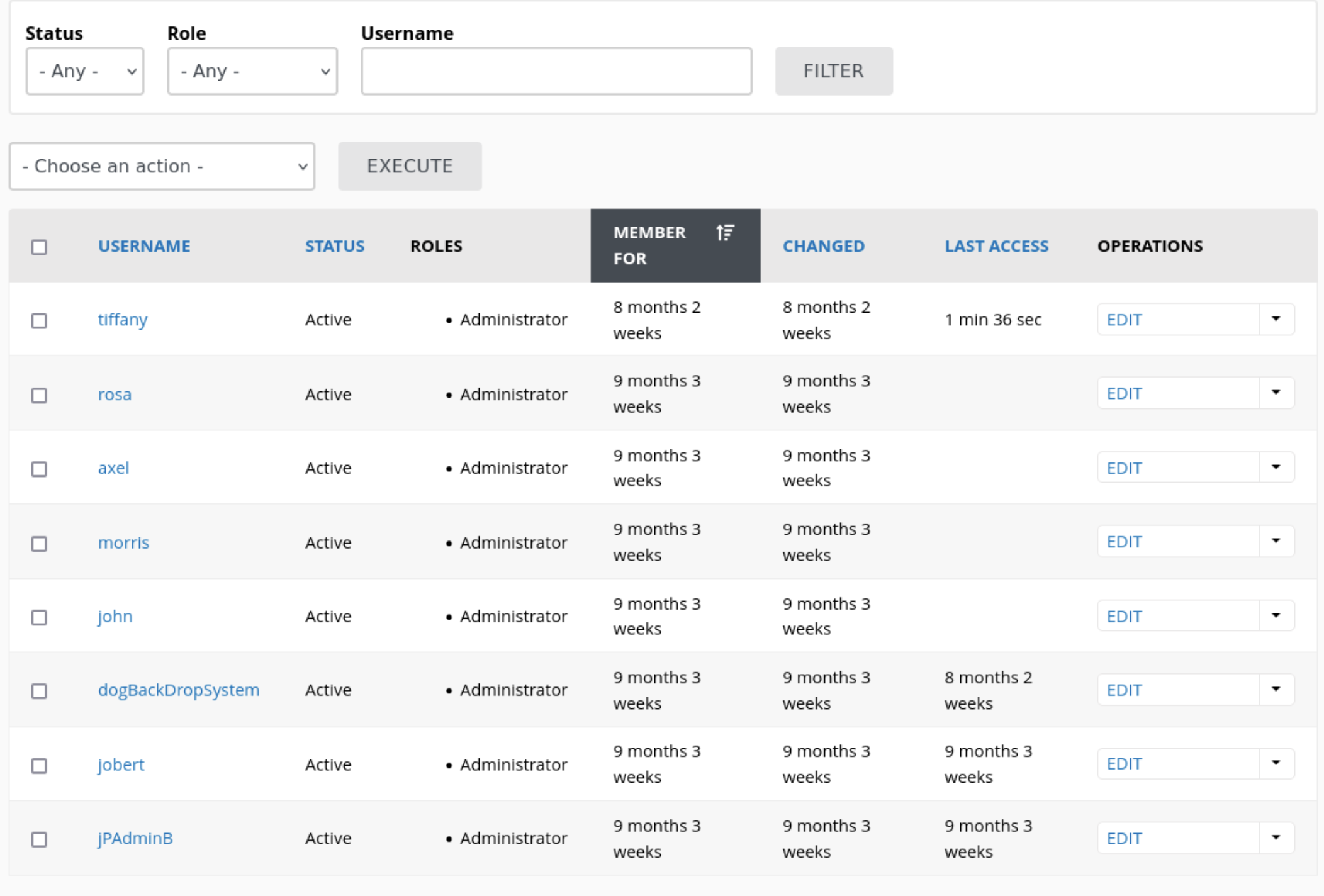1324x896 pixels.
Task: Open the Status filter dropdown
Action: coord(85,71)
